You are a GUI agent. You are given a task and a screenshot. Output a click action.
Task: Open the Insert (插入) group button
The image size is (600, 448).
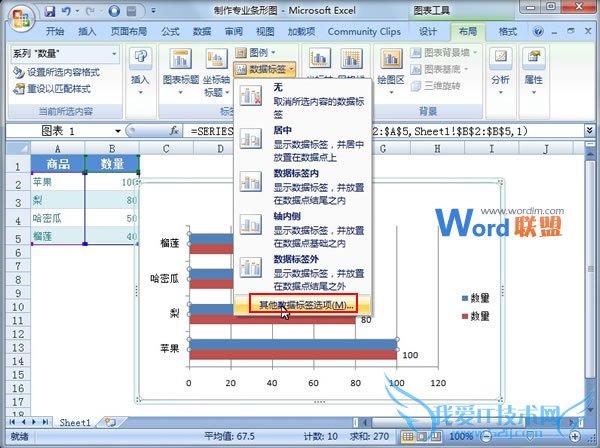pos(140,71)
